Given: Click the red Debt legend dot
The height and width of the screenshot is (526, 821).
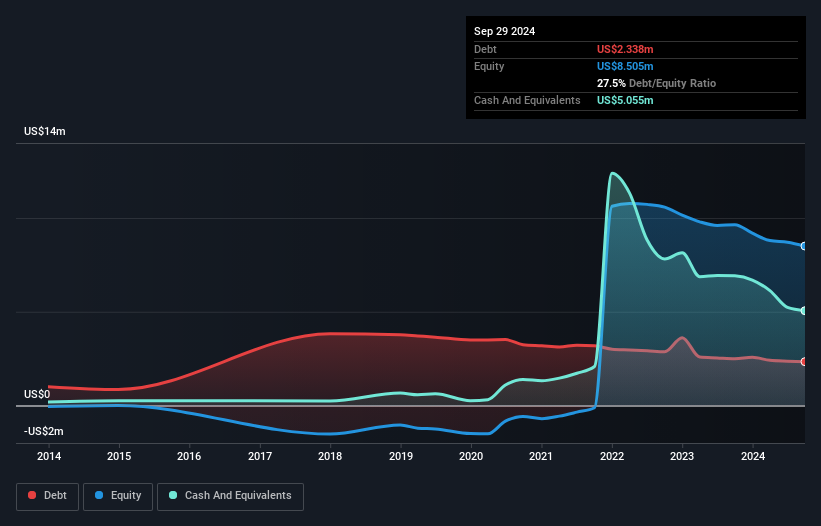Looking at the screenshot, I should [x=32, y=495].
